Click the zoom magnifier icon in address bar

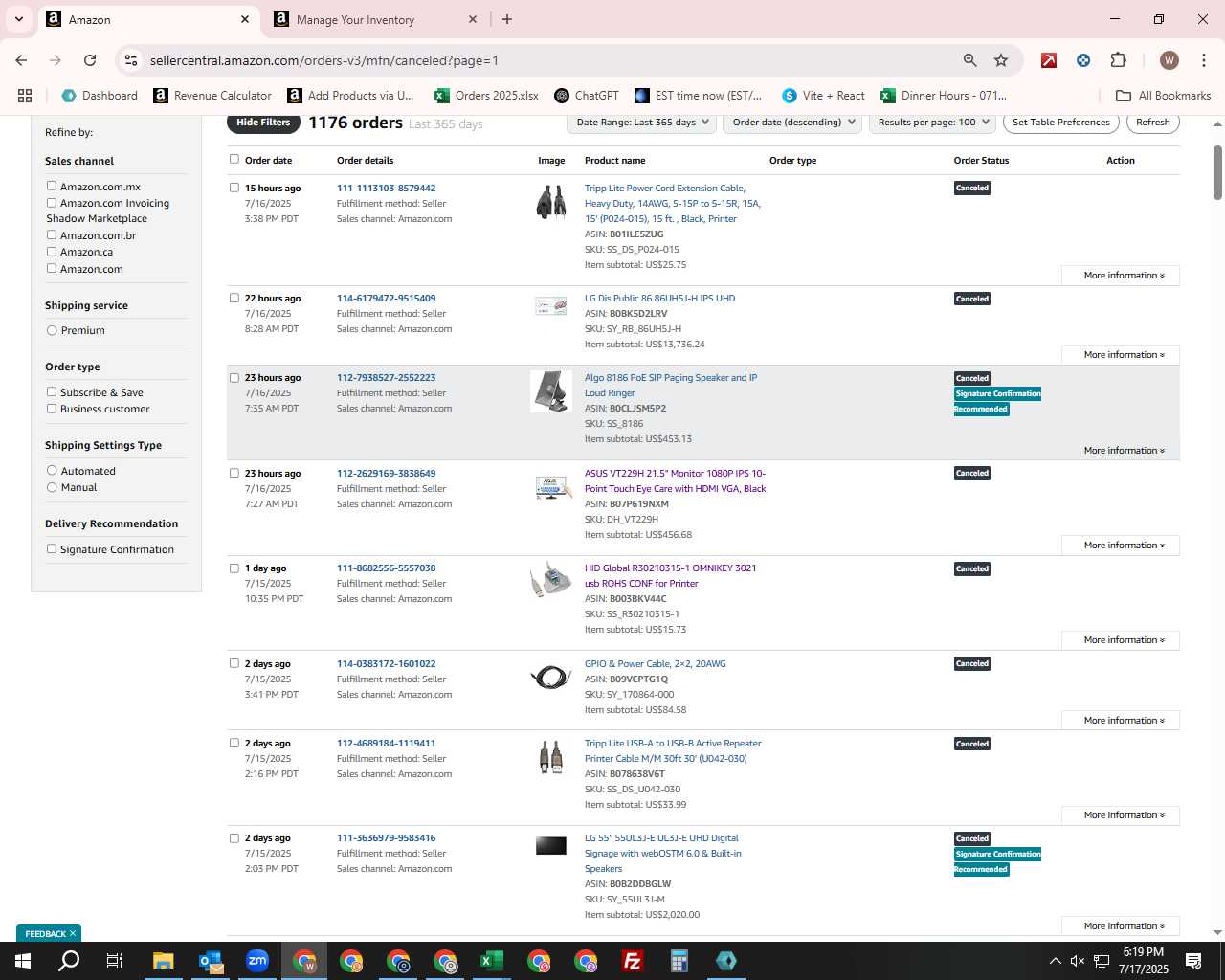click(x=970, y=60)
